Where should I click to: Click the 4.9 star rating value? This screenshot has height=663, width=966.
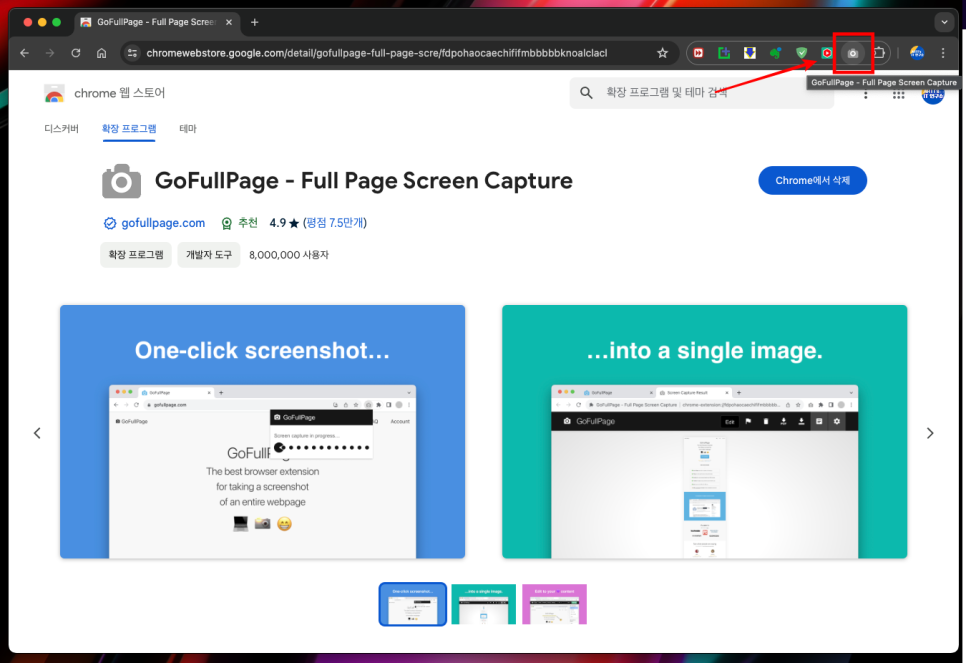click(277, 223)
